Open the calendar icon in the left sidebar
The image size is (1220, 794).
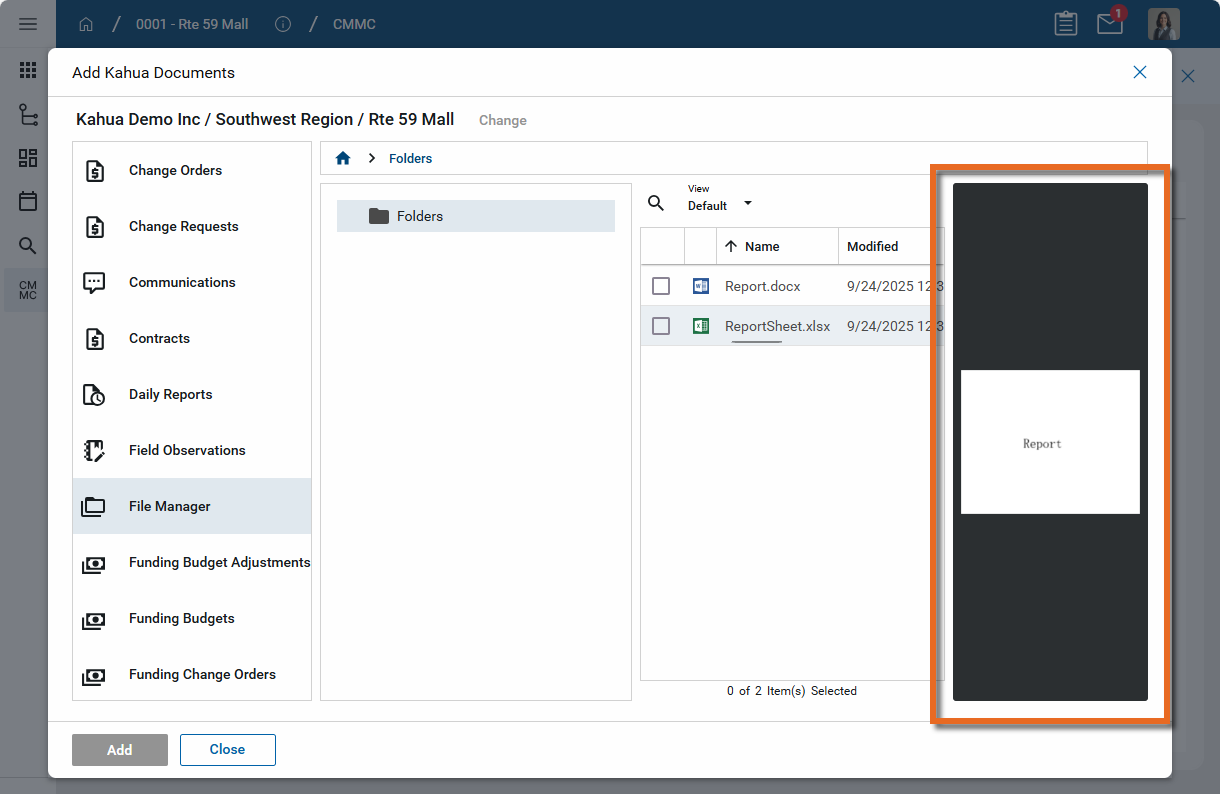tap(28, 201)
